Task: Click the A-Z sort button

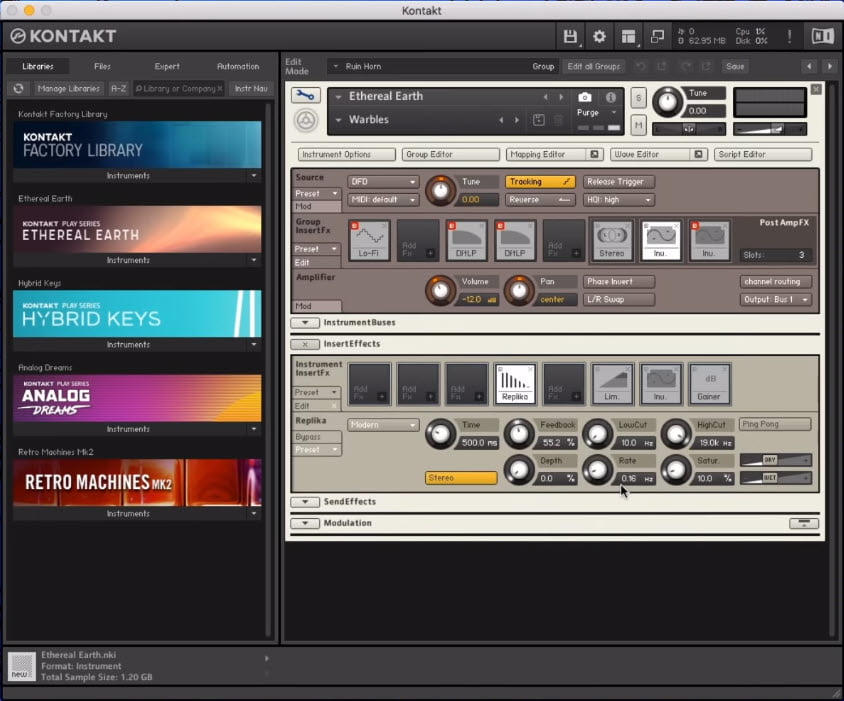Action: [x=118, y=88]
